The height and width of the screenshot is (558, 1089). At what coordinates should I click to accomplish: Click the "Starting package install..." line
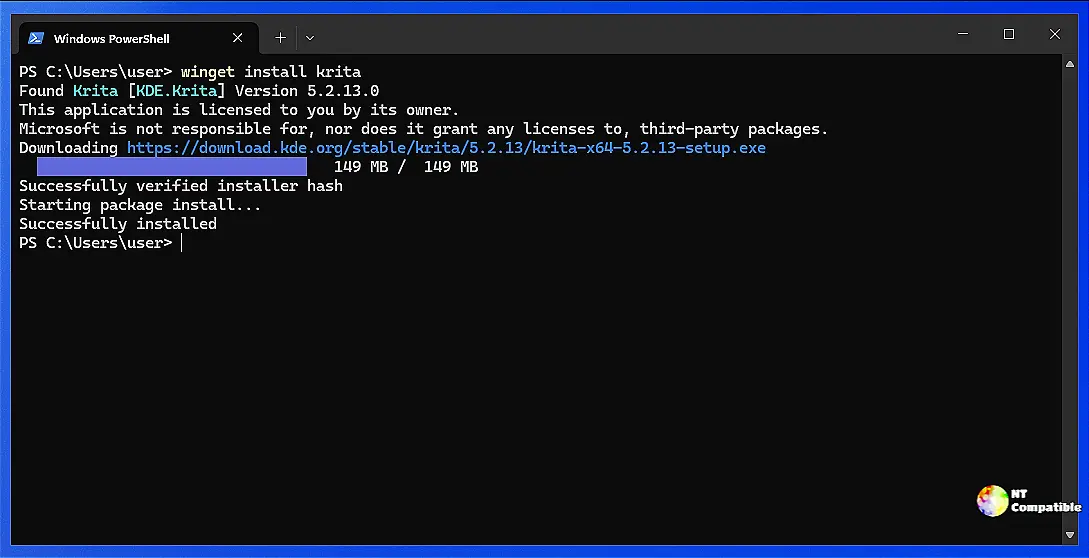[x=140, y=205]
